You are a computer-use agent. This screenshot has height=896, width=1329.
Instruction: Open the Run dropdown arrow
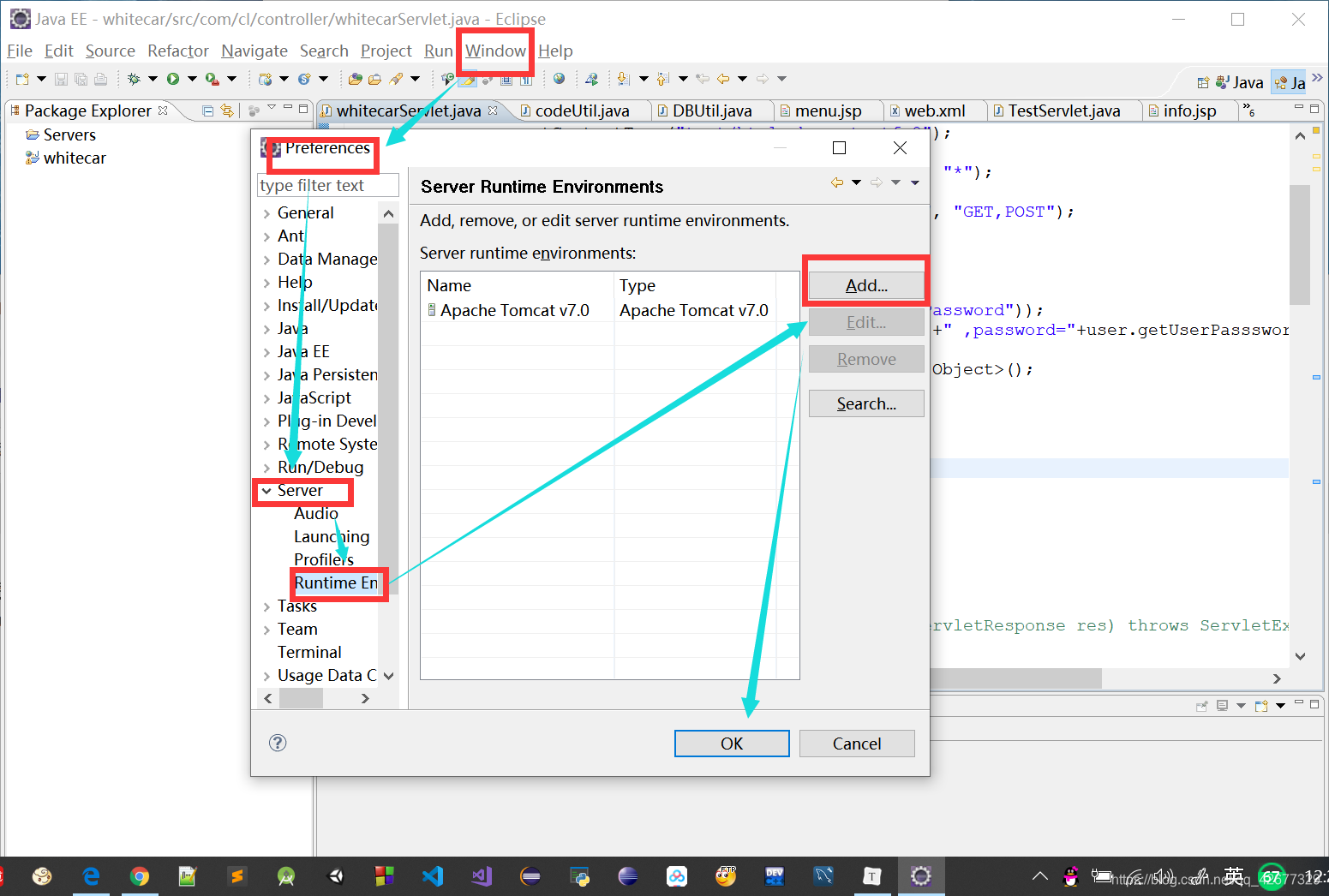[x=192, y=79]
